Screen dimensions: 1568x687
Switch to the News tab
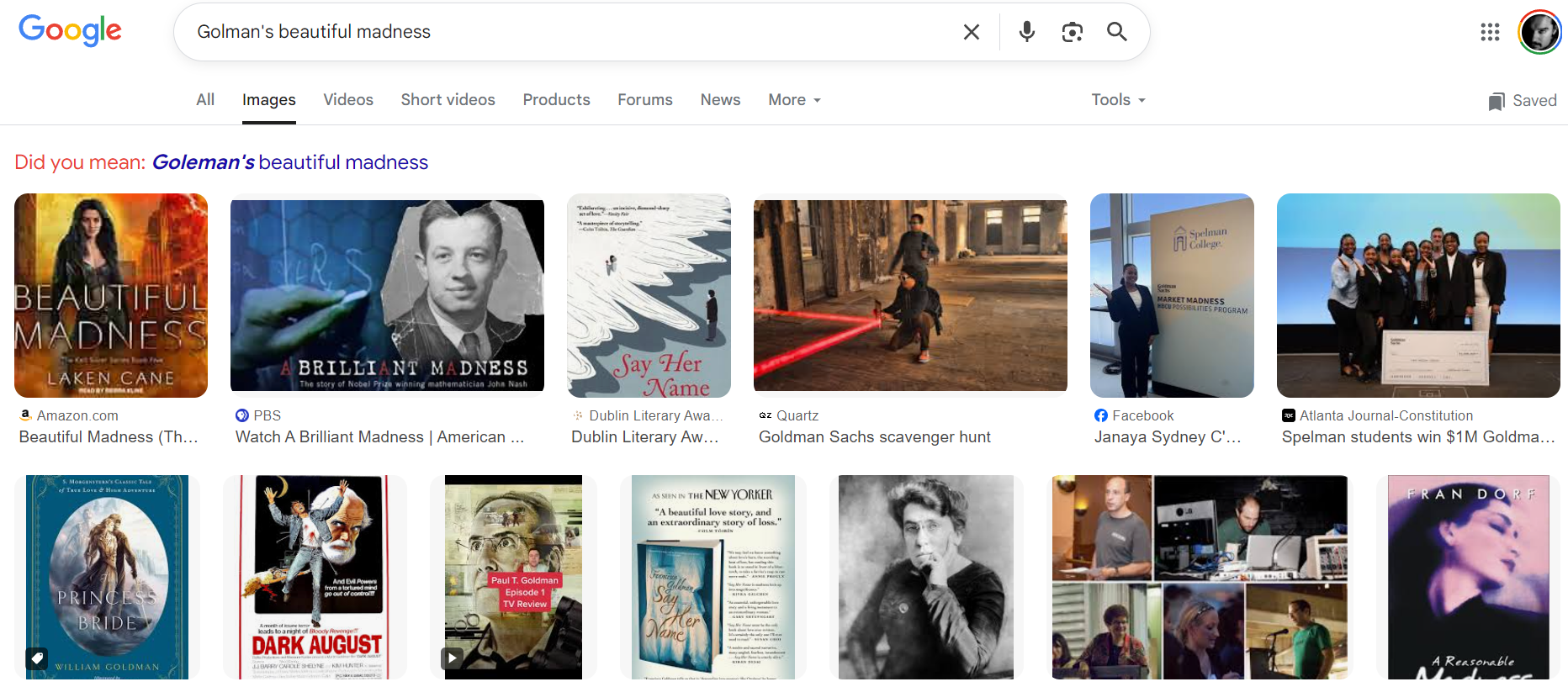[x=720, y=100]
